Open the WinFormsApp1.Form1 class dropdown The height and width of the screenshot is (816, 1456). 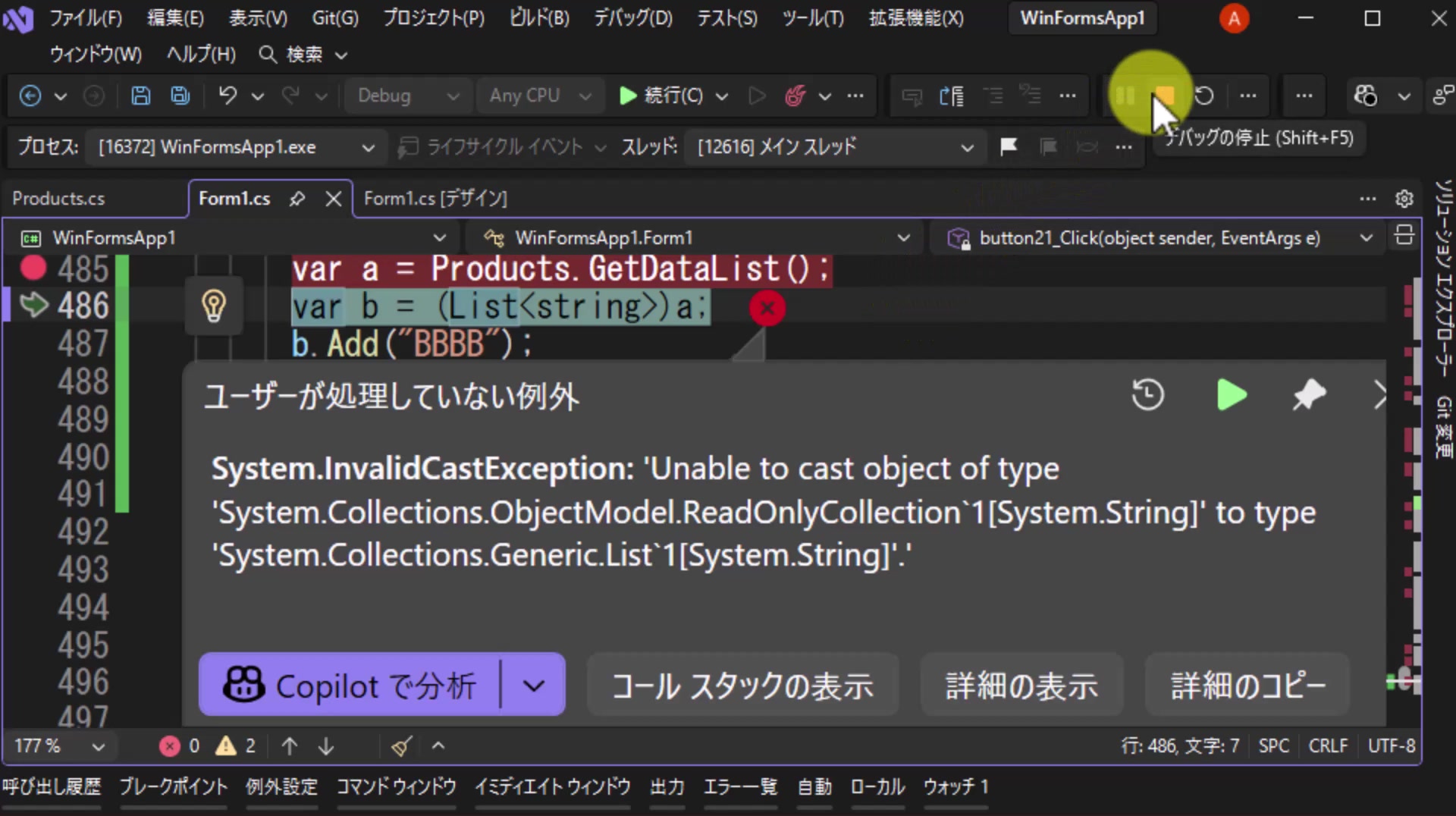pyautogui.click(x=697, y=238)
